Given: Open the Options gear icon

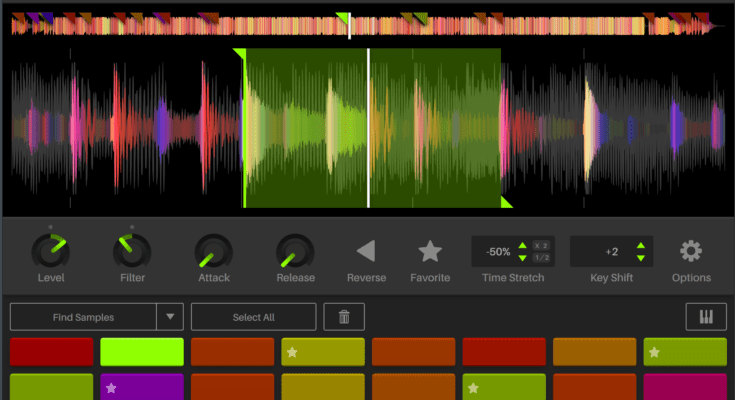Looking at the screenshot, I should tap(691, 251).
